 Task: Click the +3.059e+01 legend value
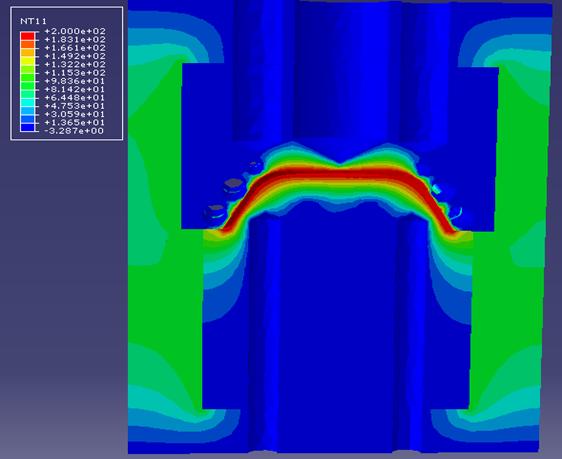(75, 114)
